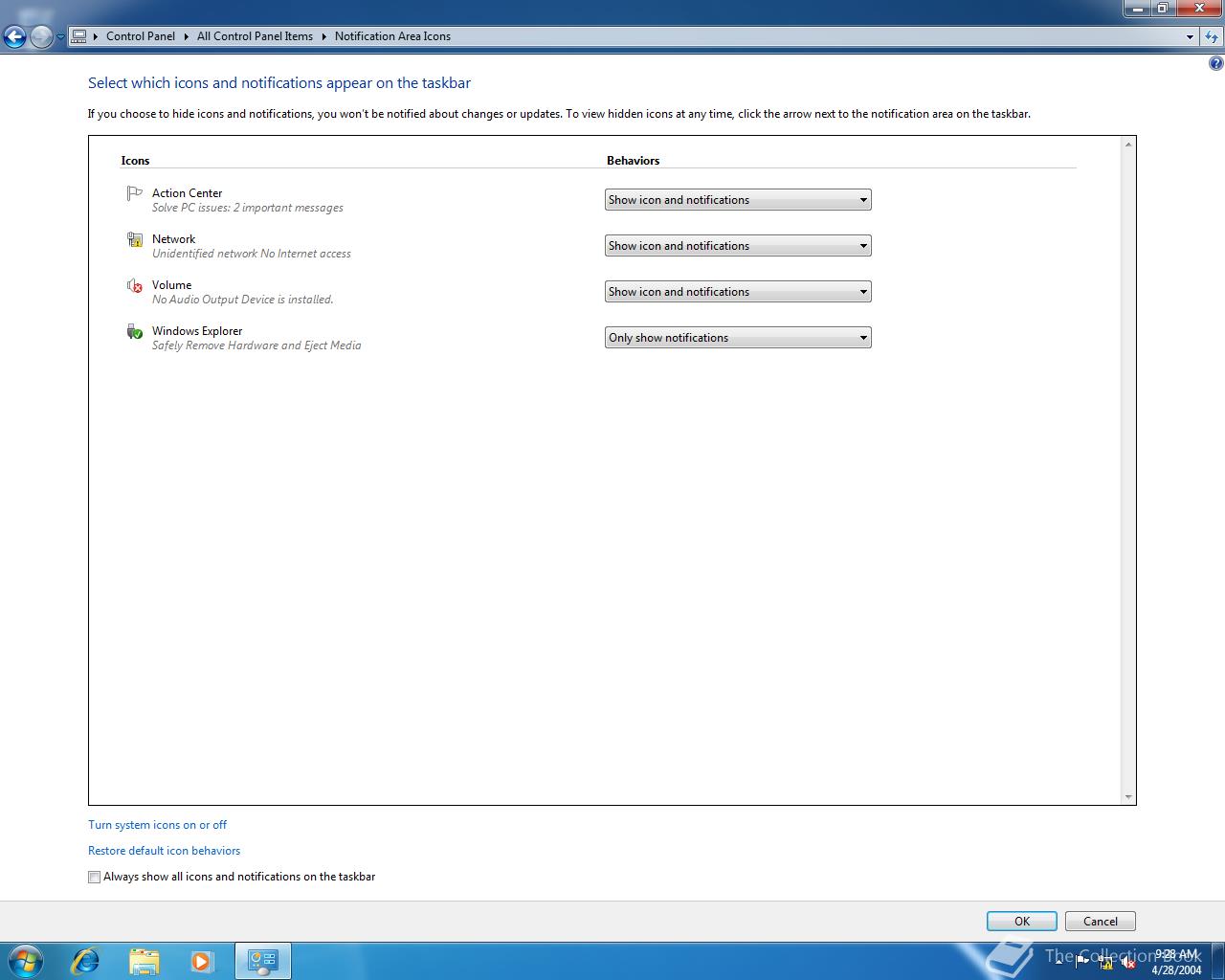Expand the address bar history dropdown
The image size is (1225, 980).
tap(1190, 36)
